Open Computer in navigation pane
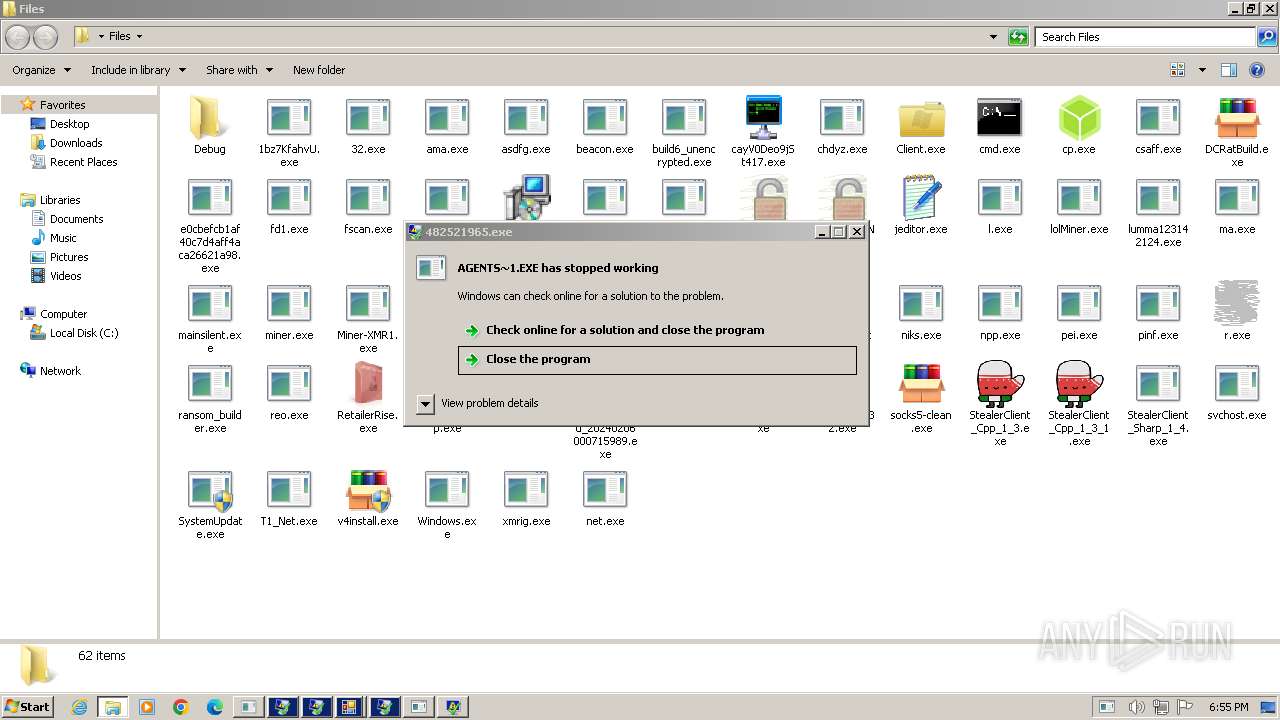Image resolution: width=1280 pixels, height=720 pixels. click(63, 314)
